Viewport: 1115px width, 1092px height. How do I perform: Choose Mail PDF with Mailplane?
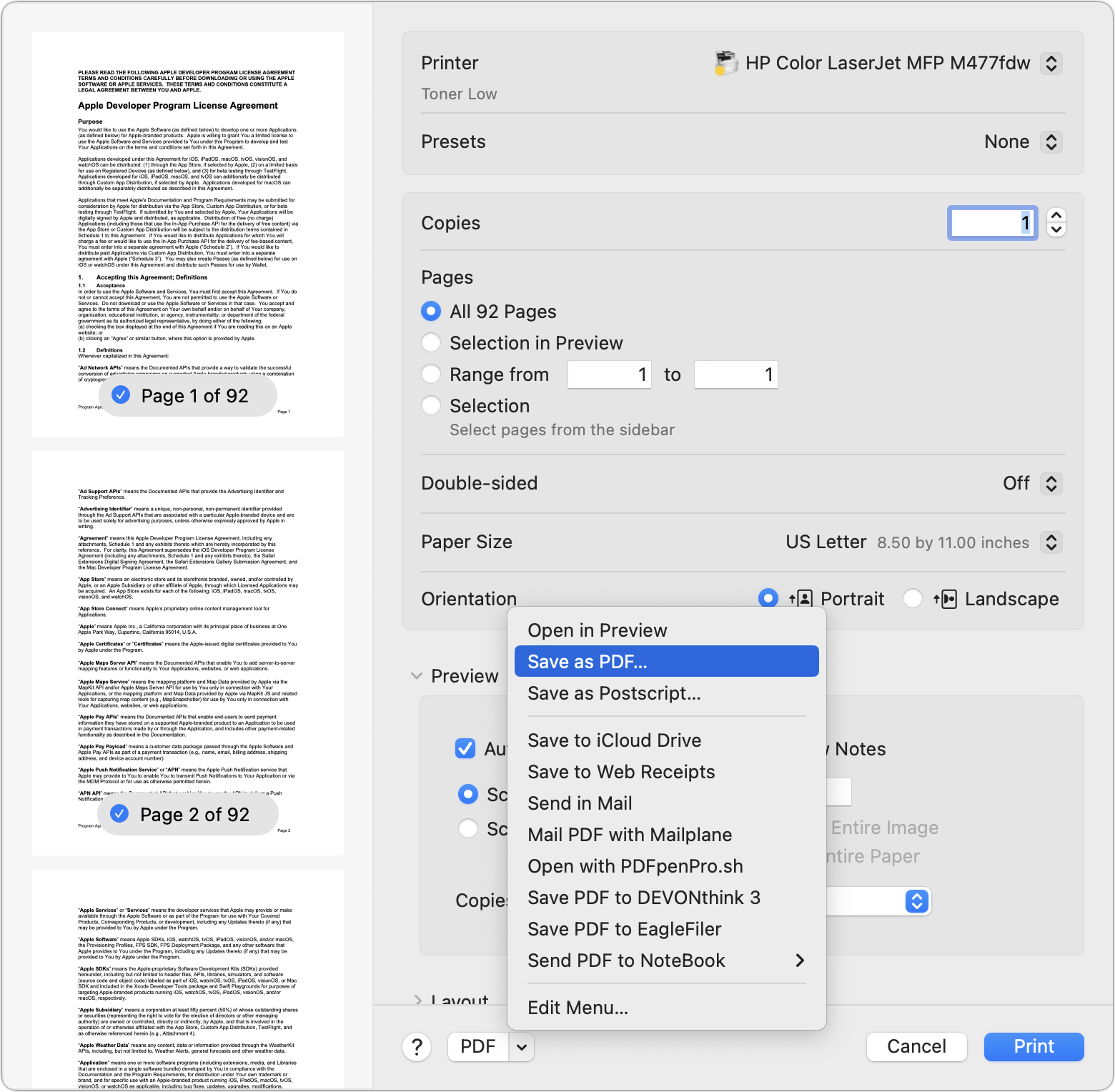[666, 835]
